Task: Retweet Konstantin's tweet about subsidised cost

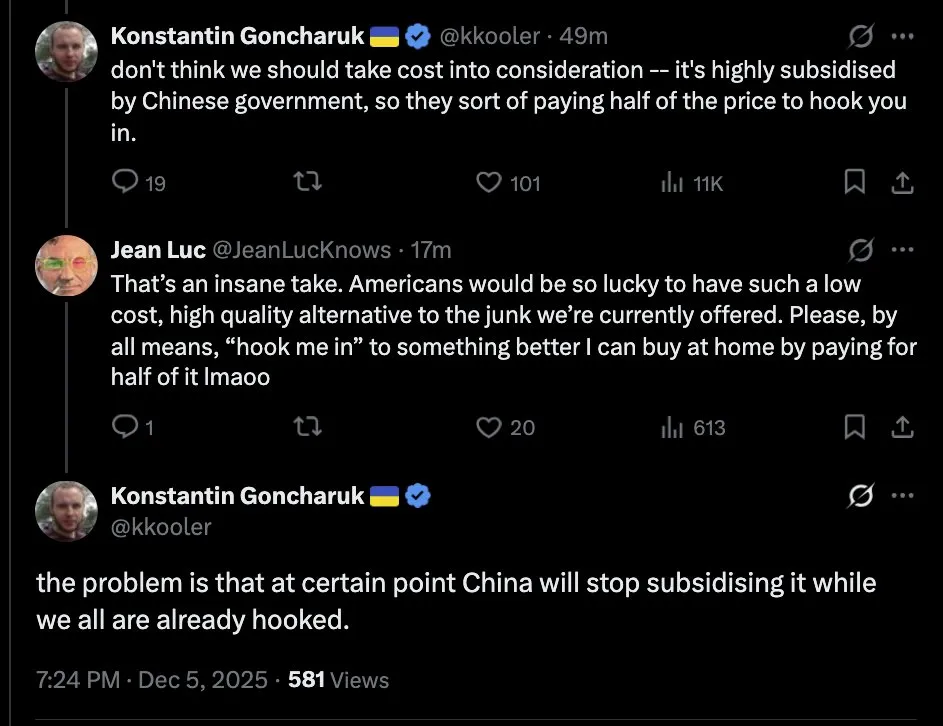Action: point(310,182)
